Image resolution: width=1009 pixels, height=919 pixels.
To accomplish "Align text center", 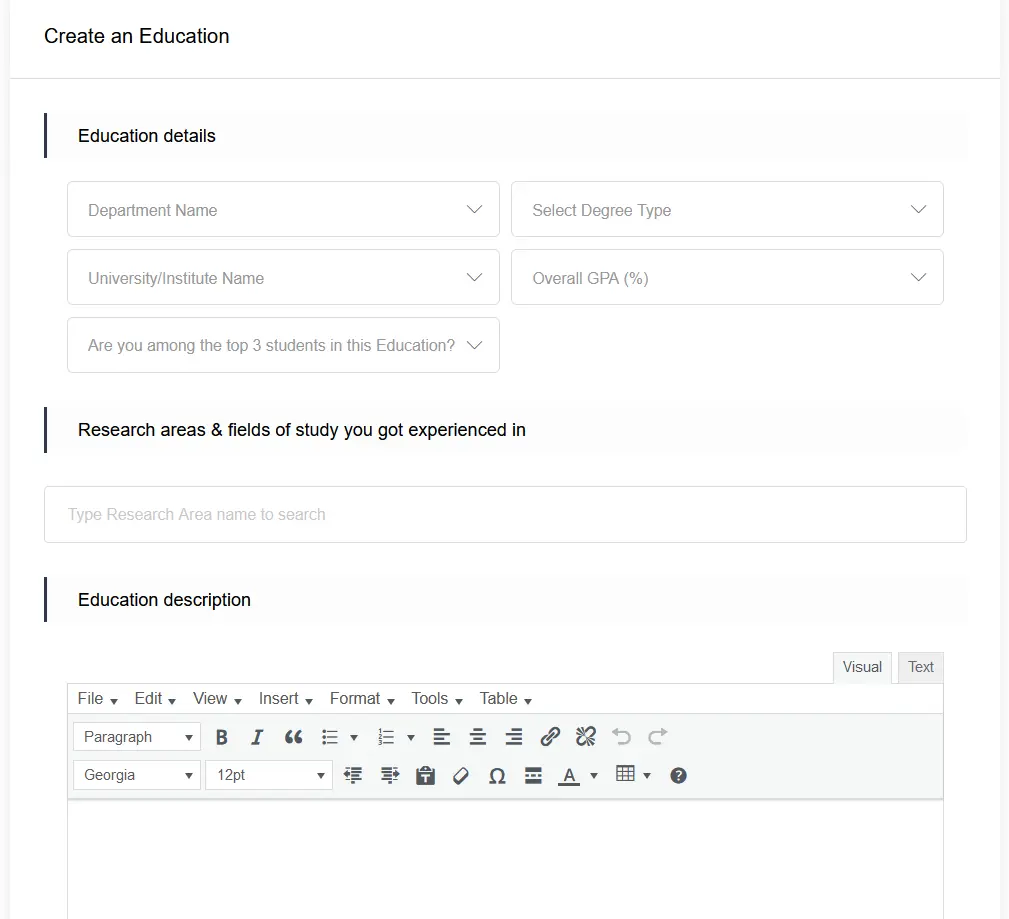I will click(x=477, y=737).
